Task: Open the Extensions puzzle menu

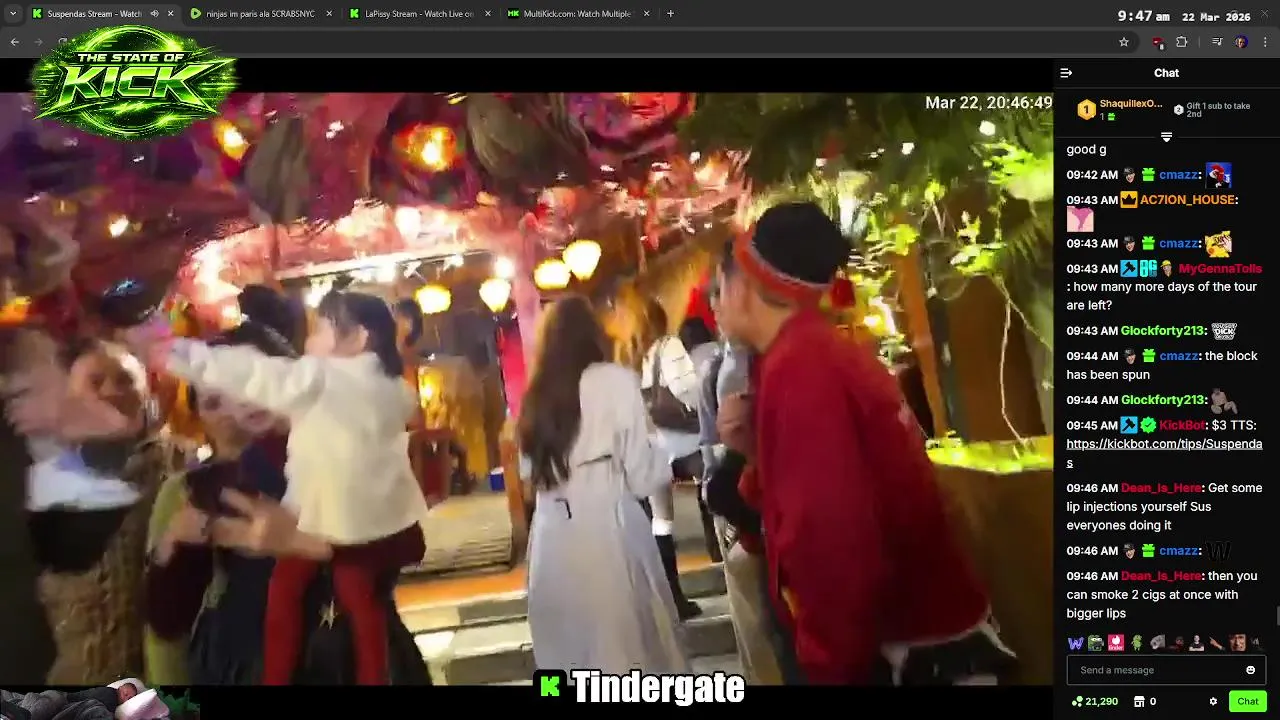Action: point(1181,42)
